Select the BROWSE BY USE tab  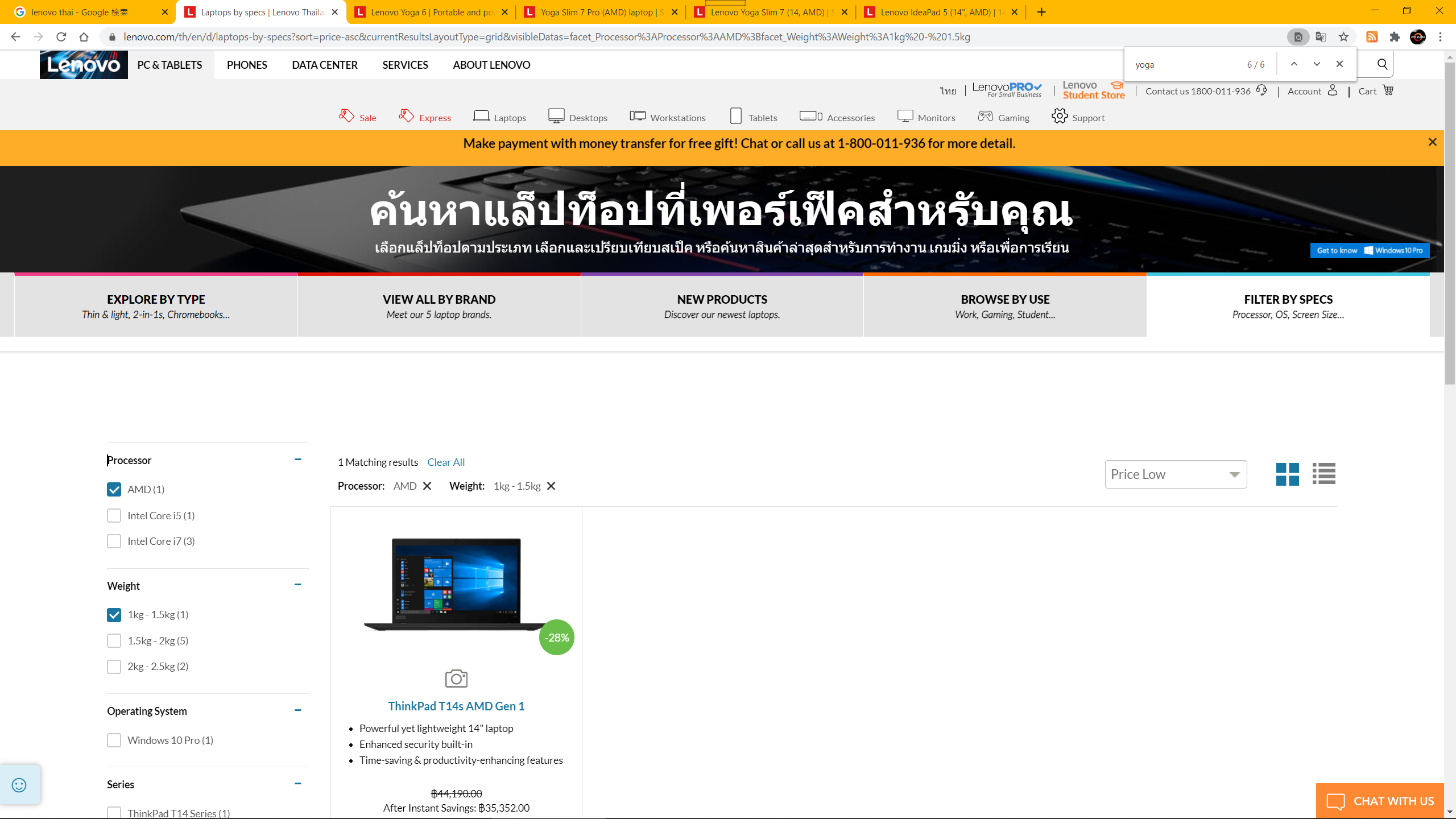point(1005,305)
